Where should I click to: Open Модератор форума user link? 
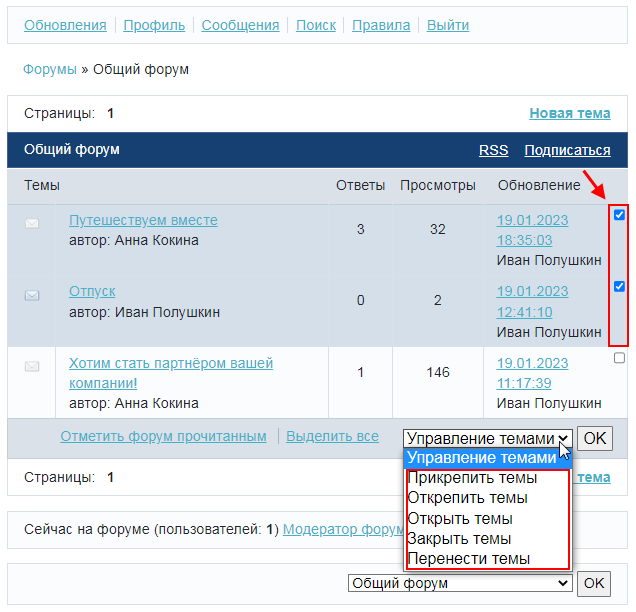point(343,529)
